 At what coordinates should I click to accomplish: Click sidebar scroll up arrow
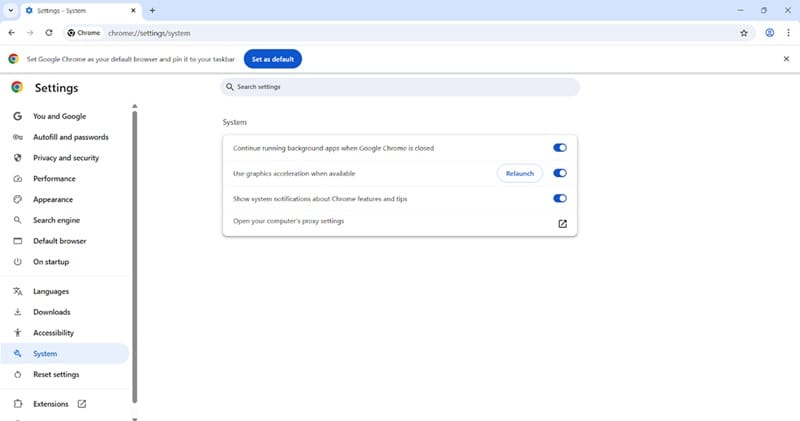135,106
